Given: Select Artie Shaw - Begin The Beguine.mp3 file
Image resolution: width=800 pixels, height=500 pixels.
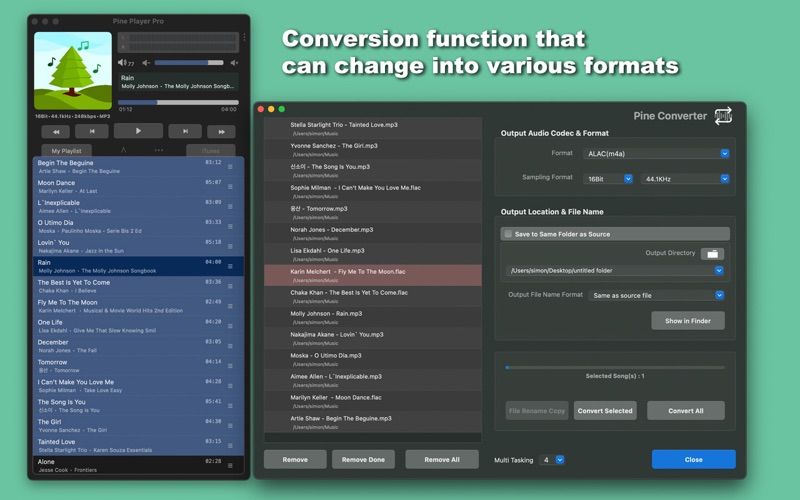Looking at the screenshot, I should (372, 422).
